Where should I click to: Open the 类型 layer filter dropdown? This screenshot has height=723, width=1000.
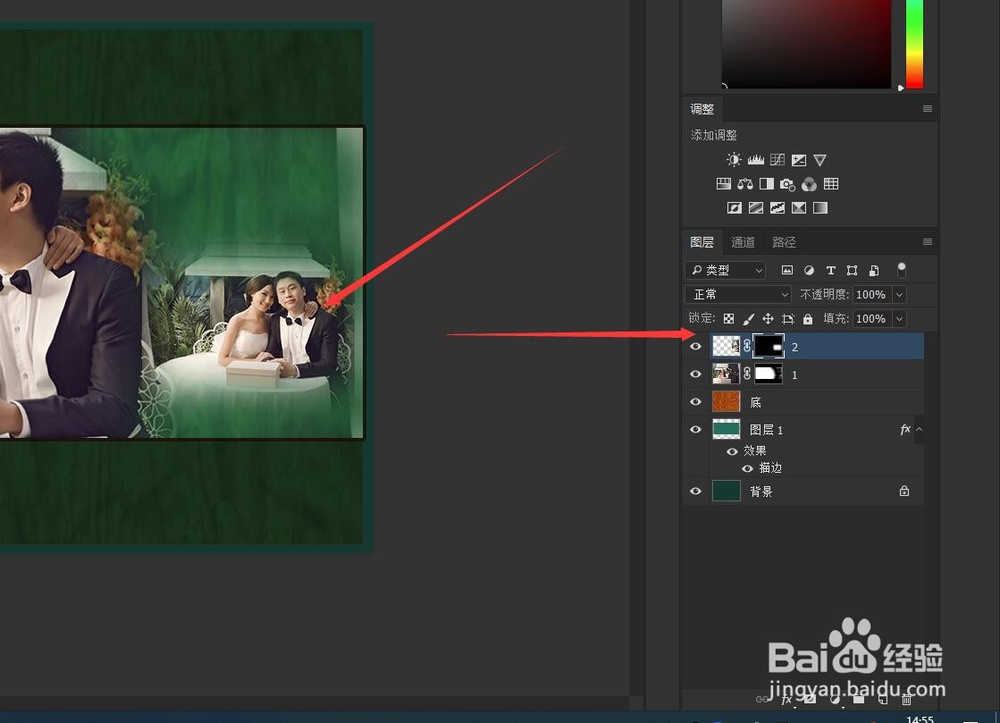(x=726, y=270)
